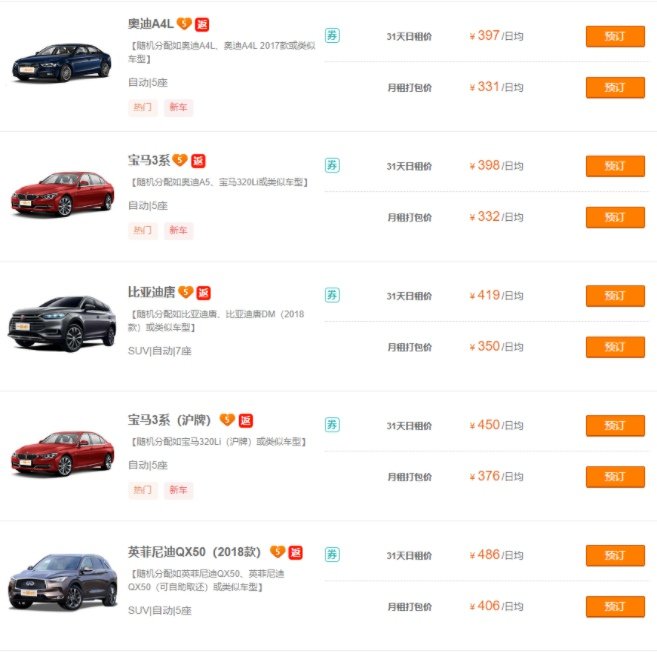Click the 券 coupon icon for 英菲尼迪QX50

tap(332, 554)
